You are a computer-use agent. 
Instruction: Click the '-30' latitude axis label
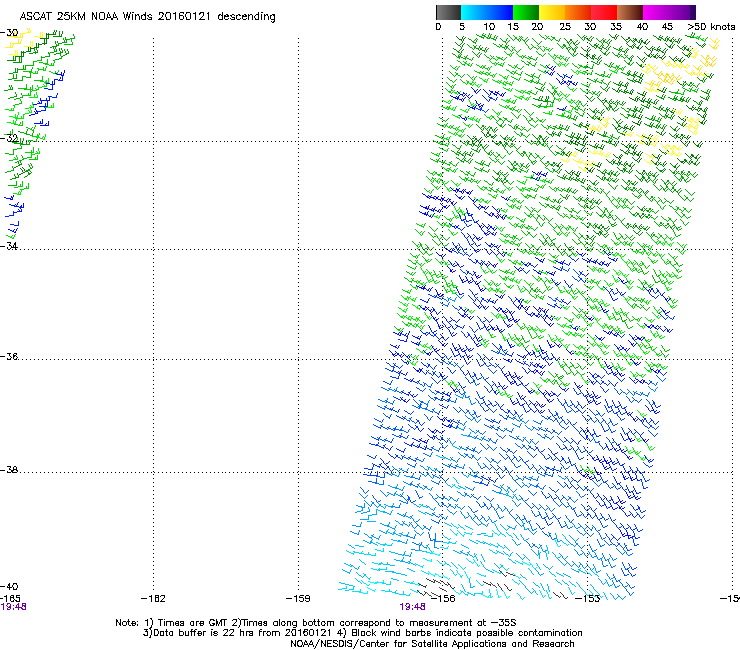click(x=9, y=33)
